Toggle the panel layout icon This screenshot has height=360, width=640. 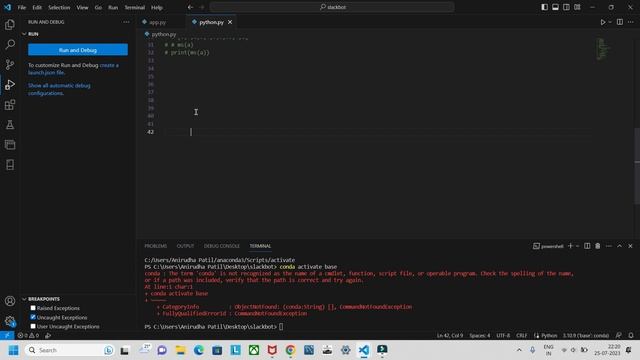point(556,7)
